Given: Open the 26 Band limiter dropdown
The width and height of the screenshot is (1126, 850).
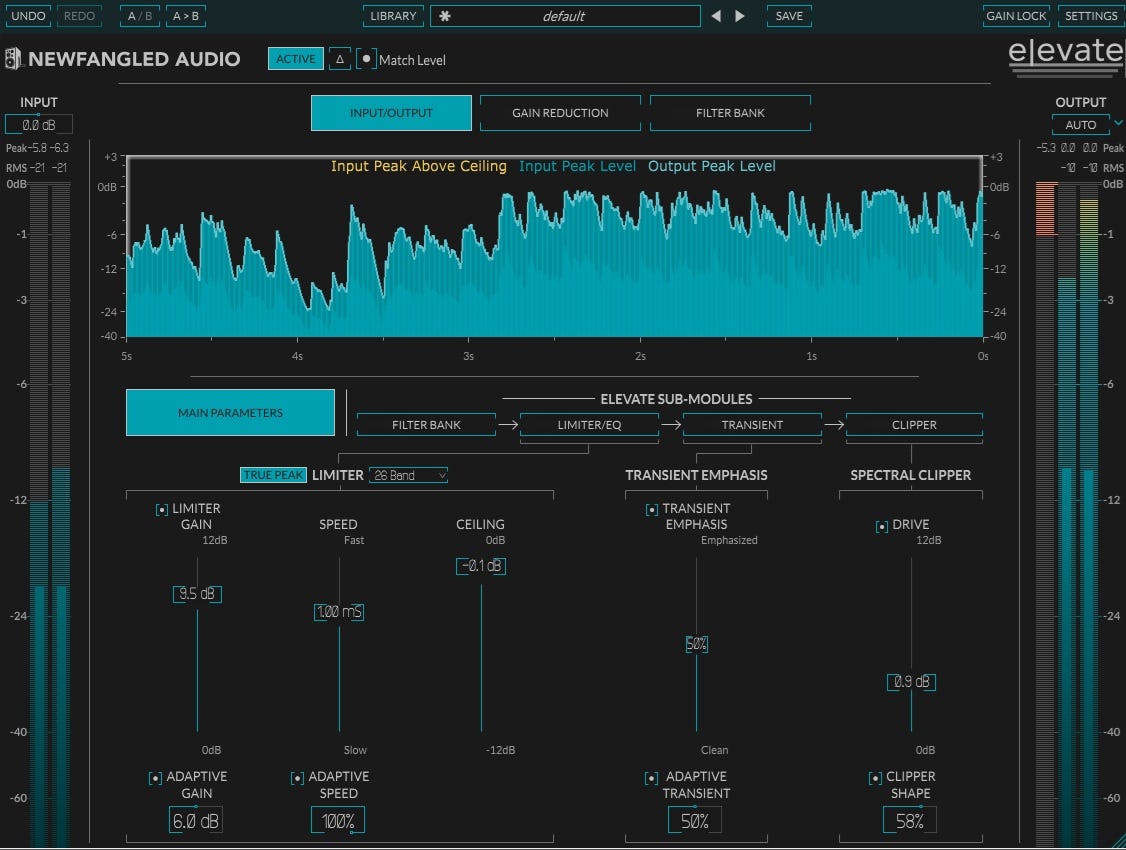Looking at the screenshot, I should pos(409,475).
